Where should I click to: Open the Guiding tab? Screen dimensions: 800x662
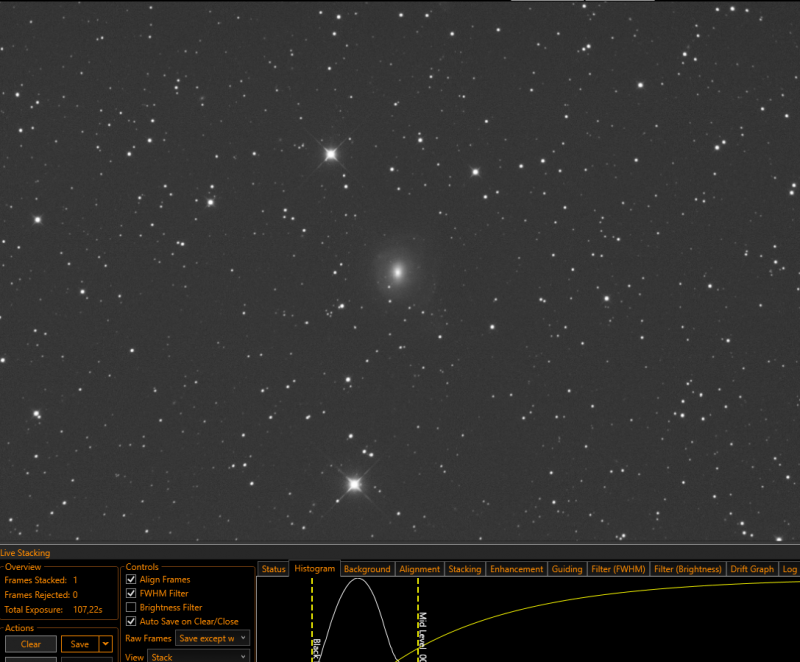(567, 569)
